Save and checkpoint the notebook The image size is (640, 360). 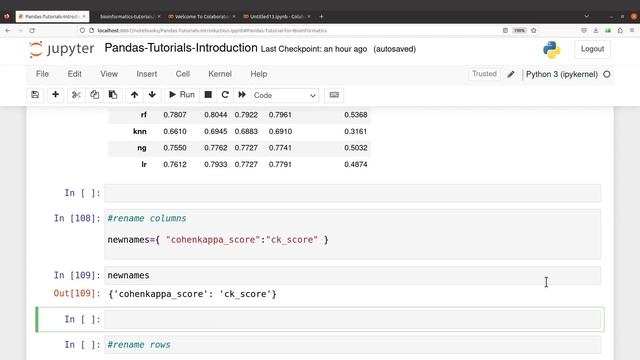tap(35, 95)
